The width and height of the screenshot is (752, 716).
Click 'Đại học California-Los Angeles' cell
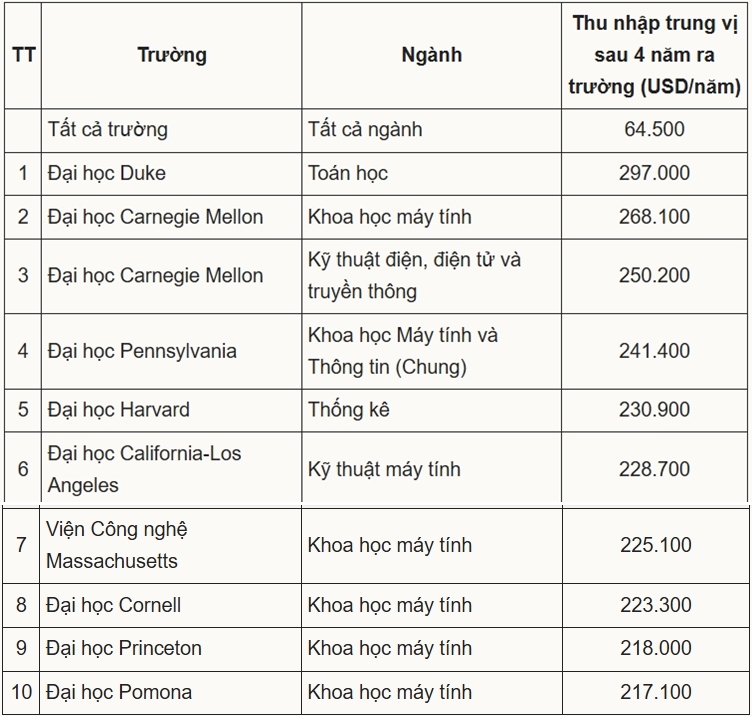(172, 467)
